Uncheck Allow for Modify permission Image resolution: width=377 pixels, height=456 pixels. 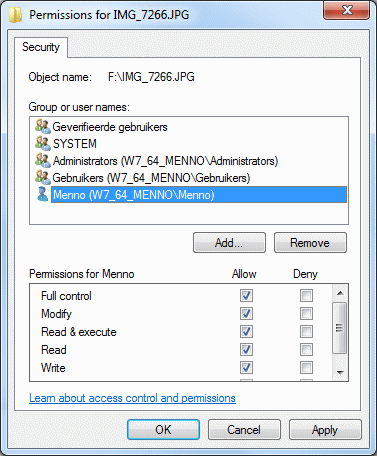pos(246,313)
